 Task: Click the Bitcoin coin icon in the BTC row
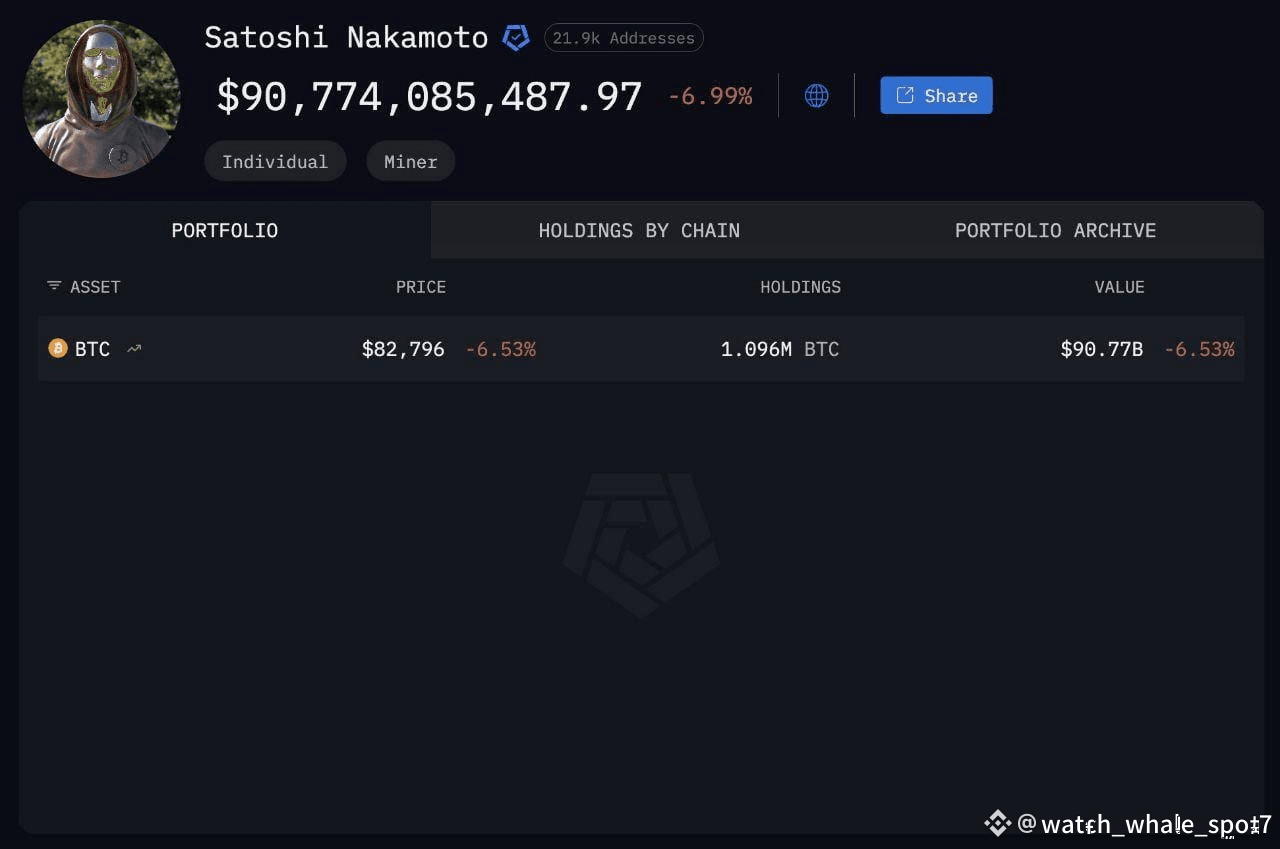click(58, 349)
